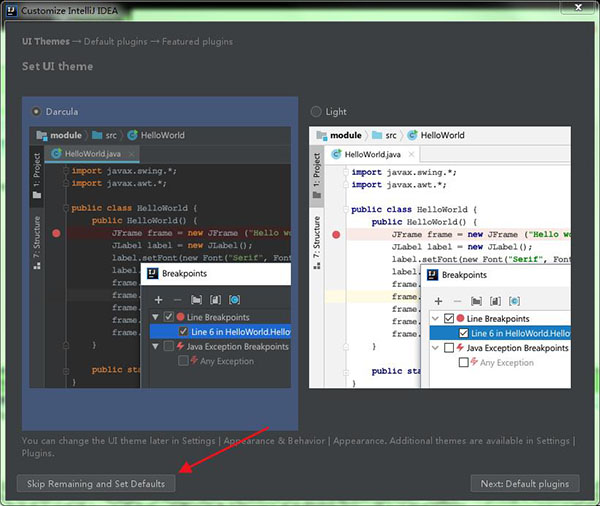Click HelloWorld class icon in Light preview breadcrumb
Viewport: 600px width, 506px height.
412,135
